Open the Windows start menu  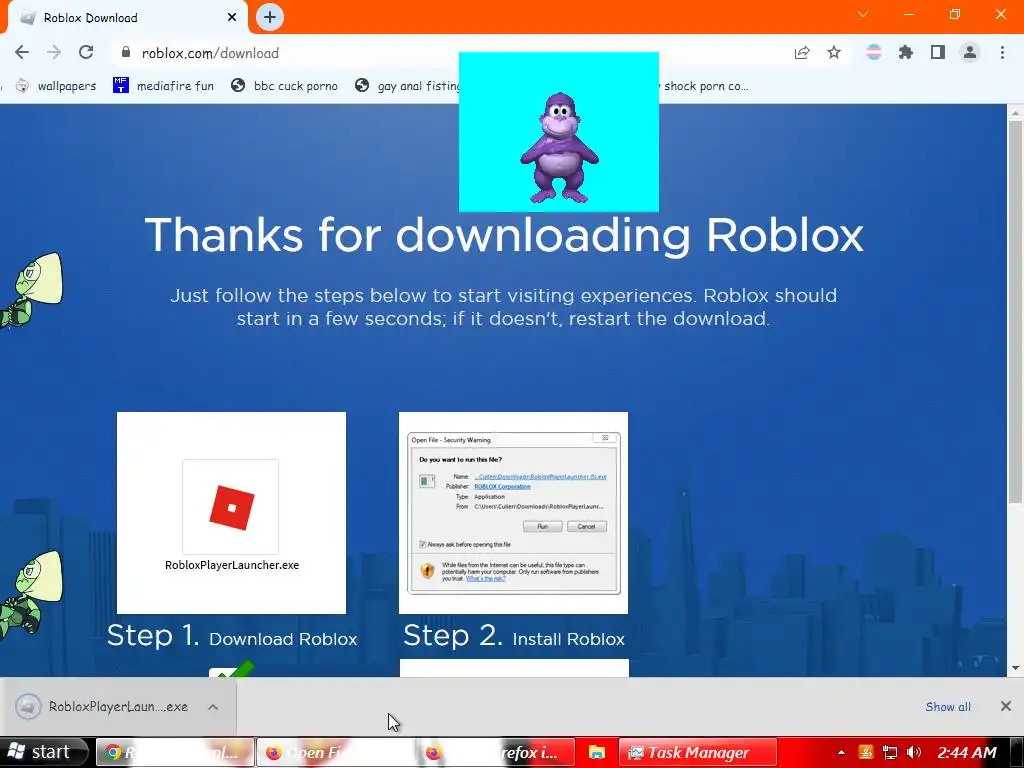pyautogui.click(x=43, y=752)
